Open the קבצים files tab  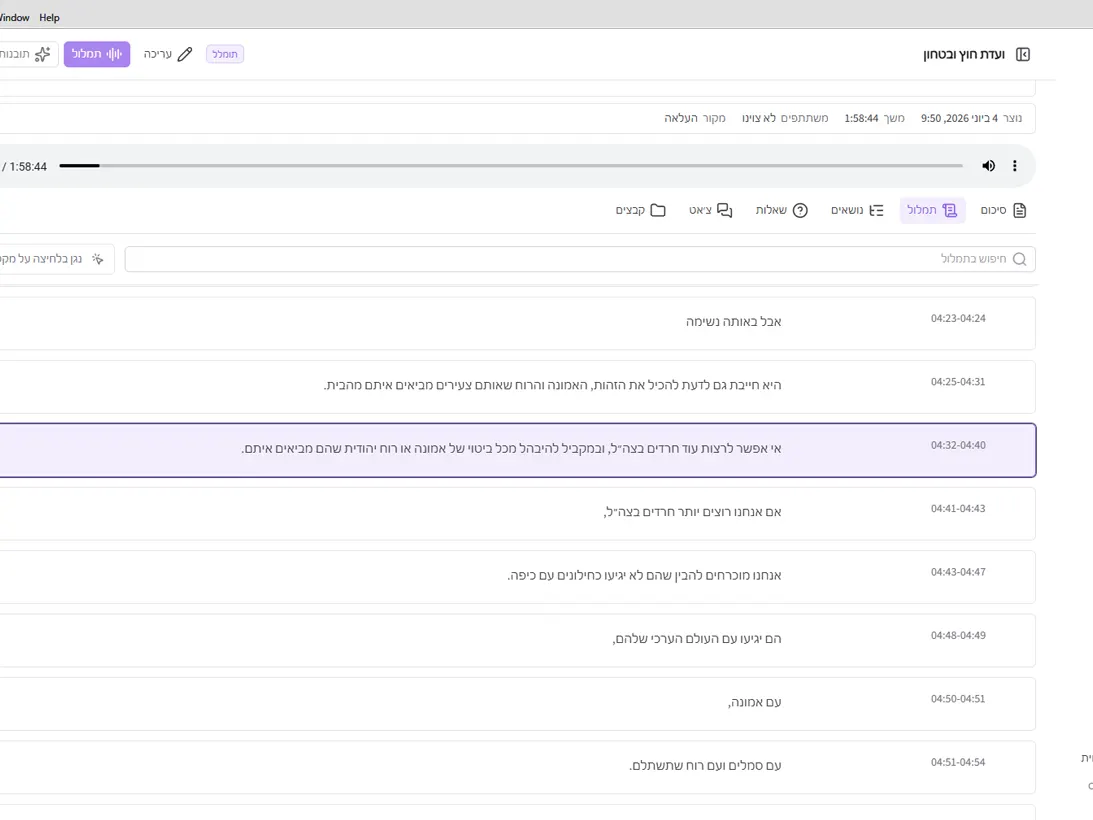click(x=641, y=211)
